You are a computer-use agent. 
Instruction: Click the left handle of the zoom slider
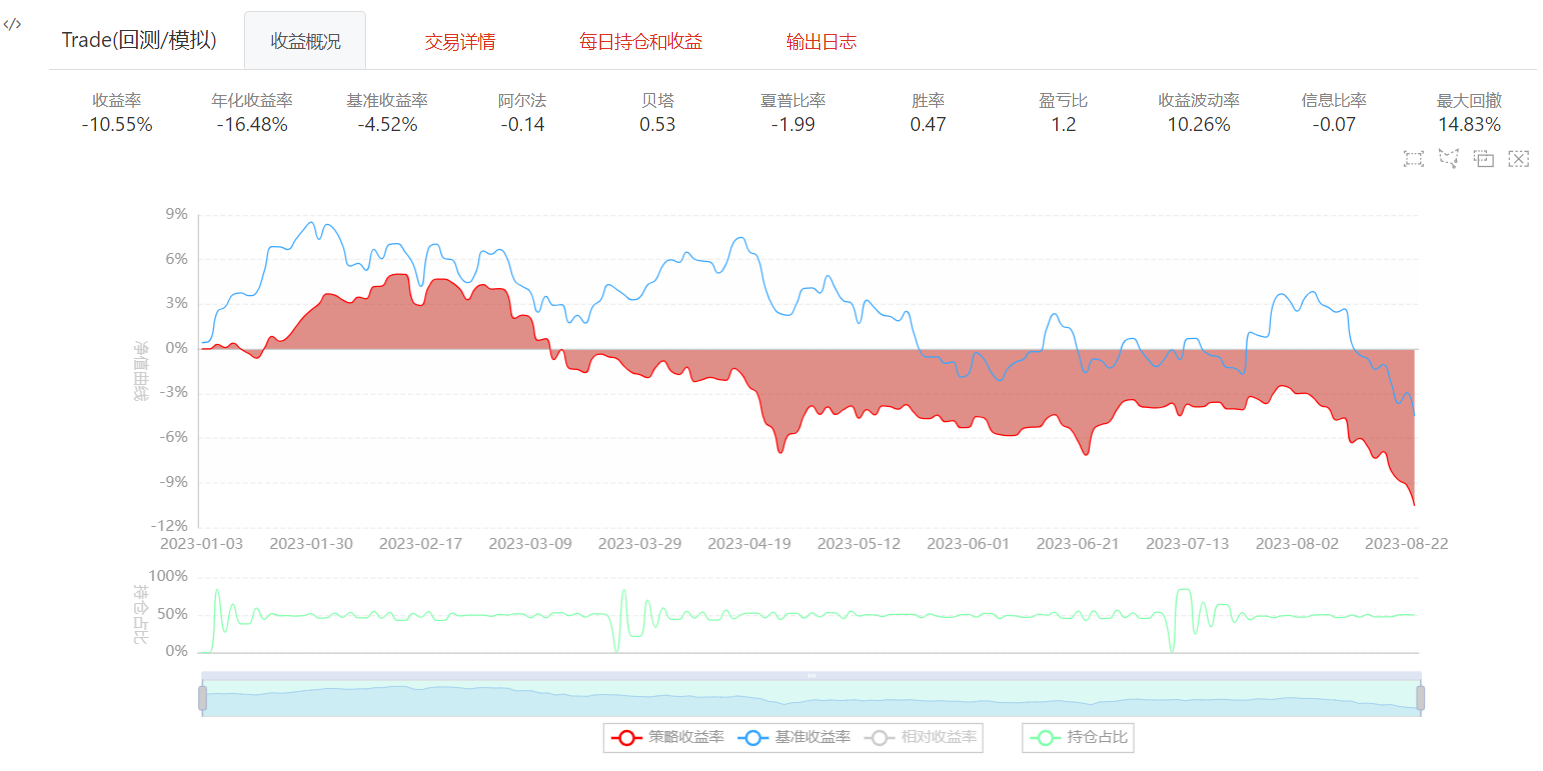(202, 698)
